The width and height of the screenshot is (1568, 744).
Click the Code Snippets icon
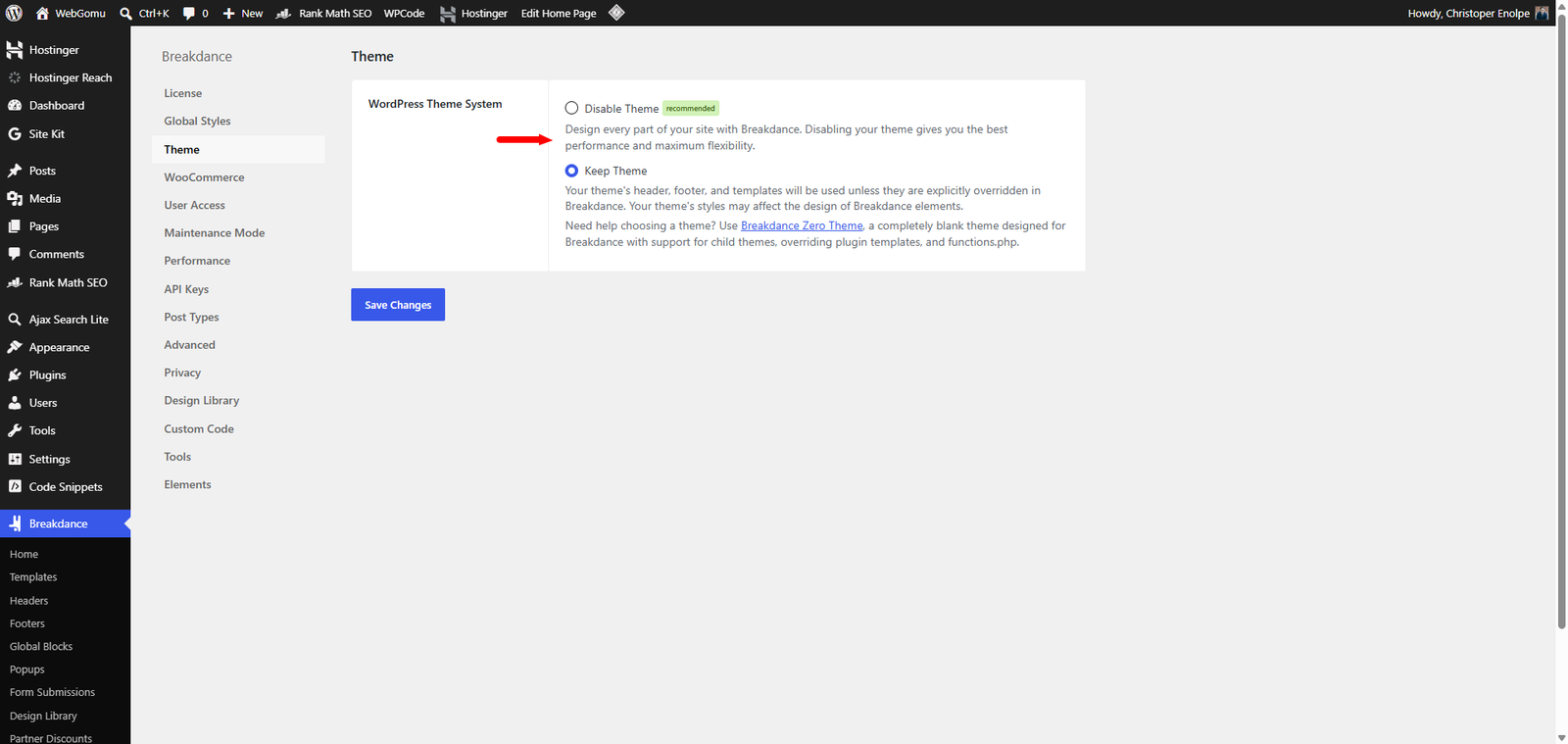(15, 486)
